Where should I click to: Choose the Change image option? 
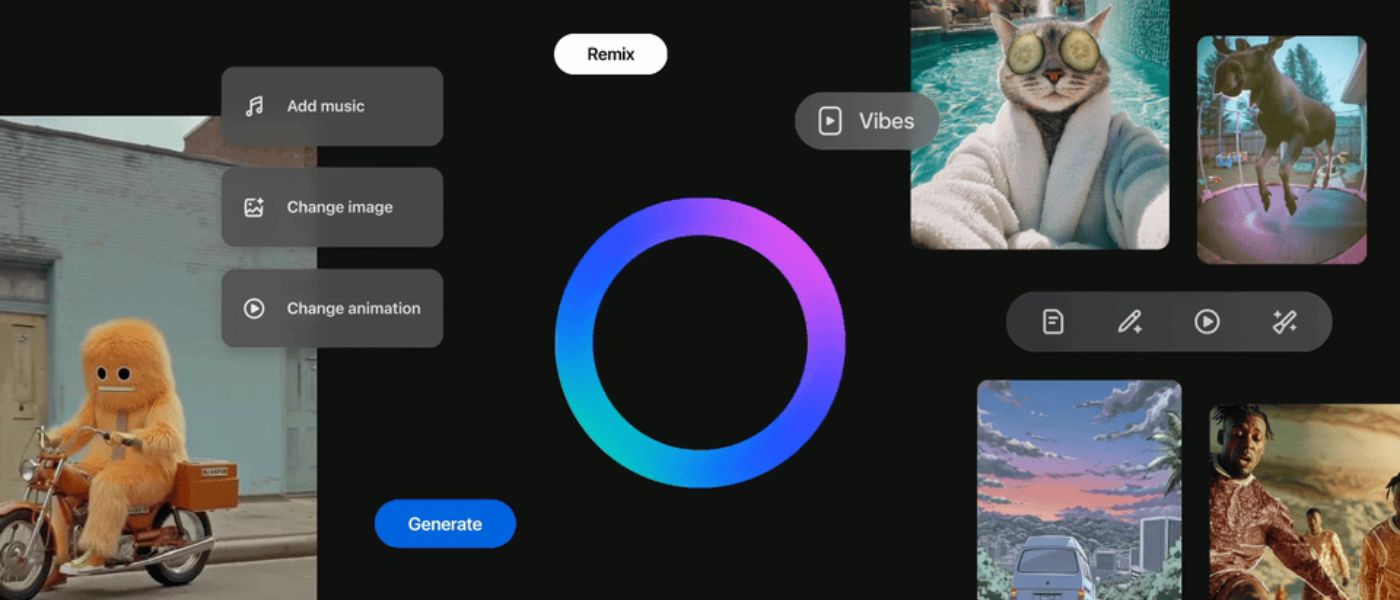tap(332, 207)
